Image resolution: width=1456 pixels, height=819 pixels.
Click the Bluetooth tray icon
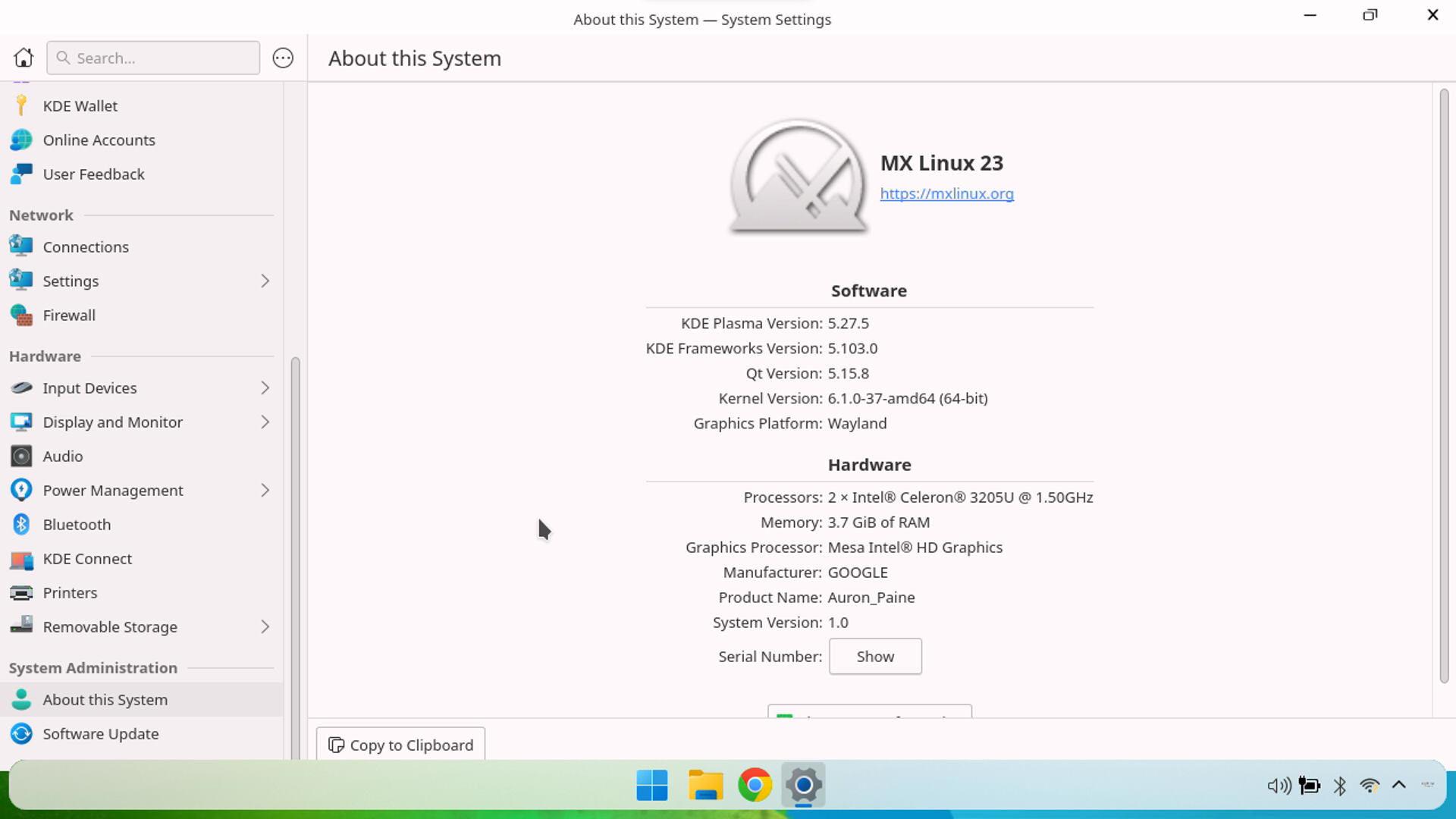coord(1340,786)
